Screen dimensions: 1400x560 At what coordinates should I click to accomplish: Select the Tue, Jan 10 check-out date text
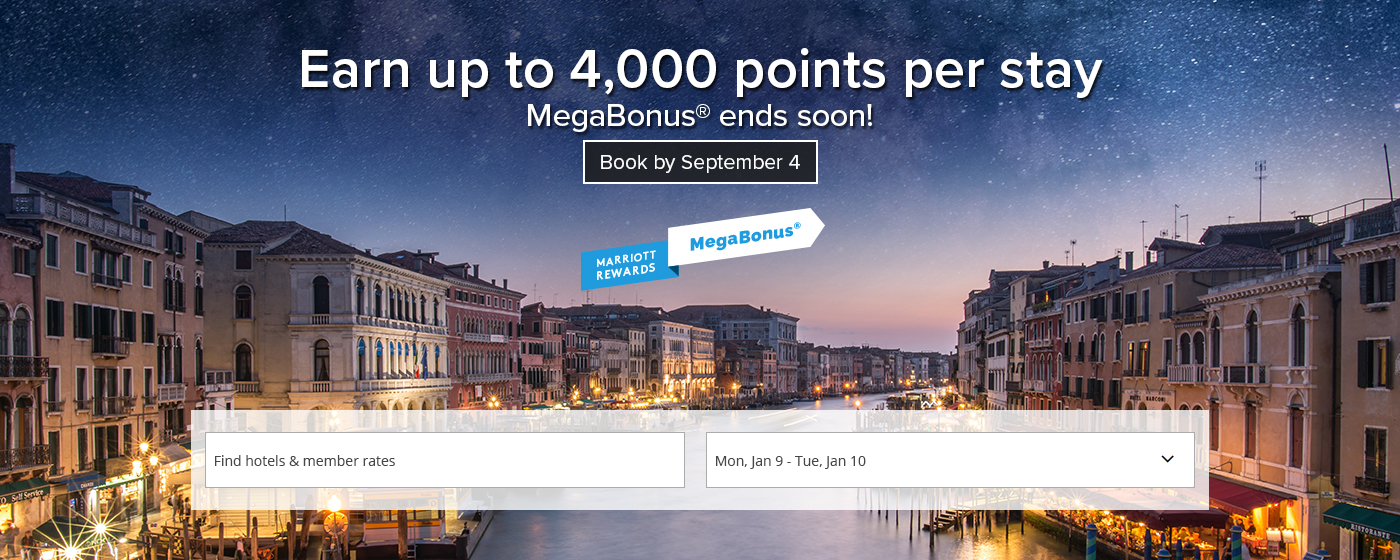pos(830,461)
